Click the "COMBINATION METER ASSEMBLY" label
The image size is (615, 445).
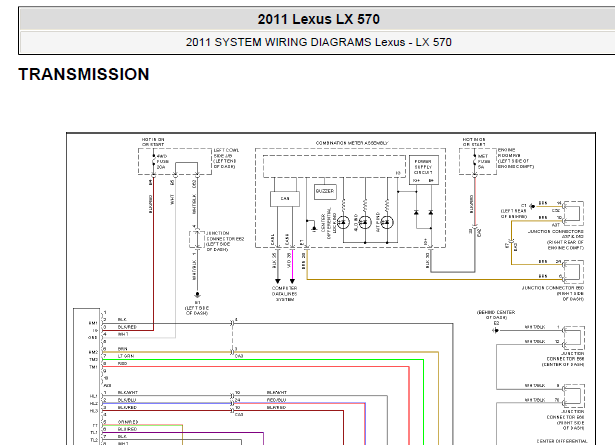point(352,143)
